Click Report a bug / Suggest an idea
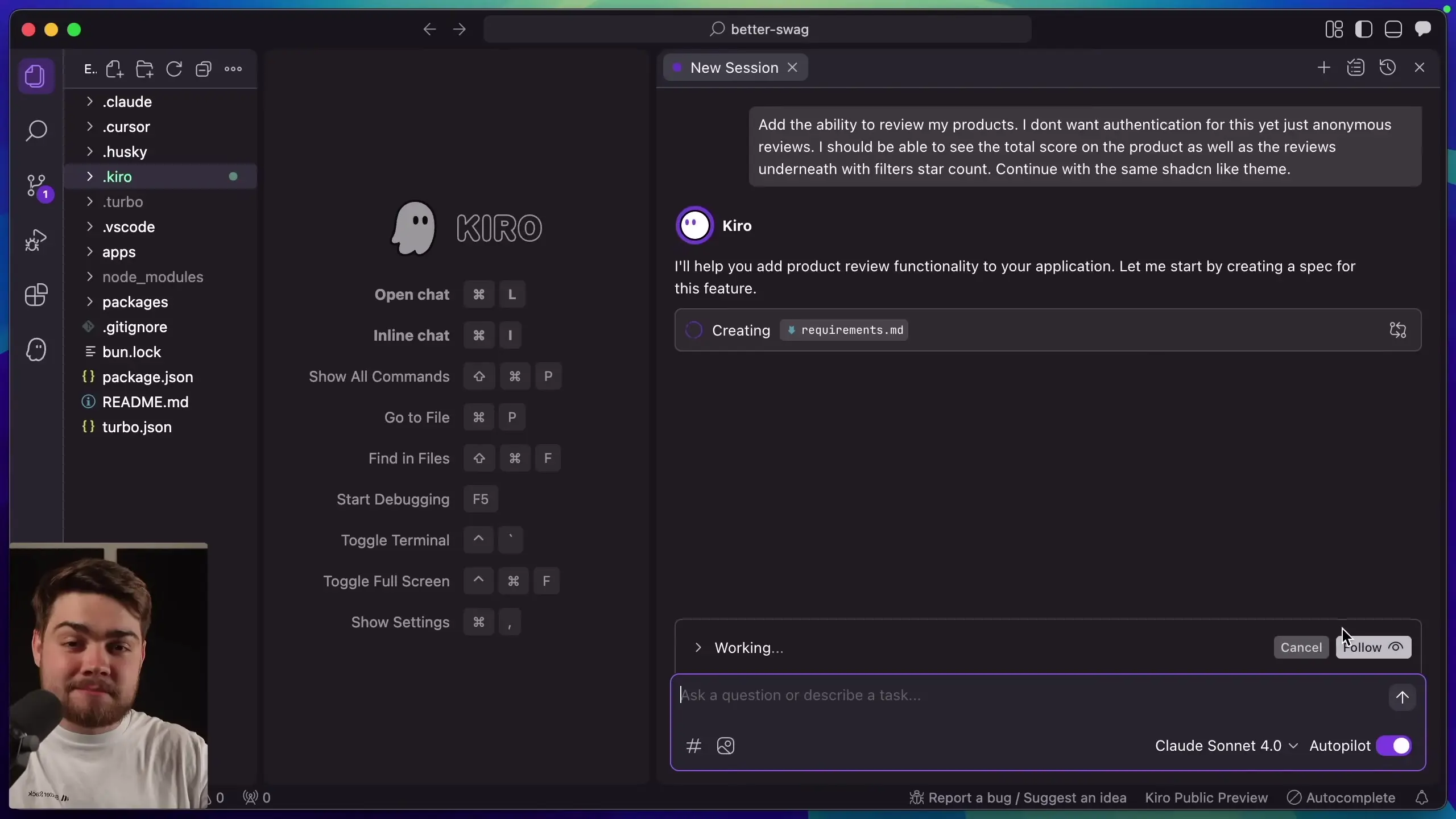 1017,798
